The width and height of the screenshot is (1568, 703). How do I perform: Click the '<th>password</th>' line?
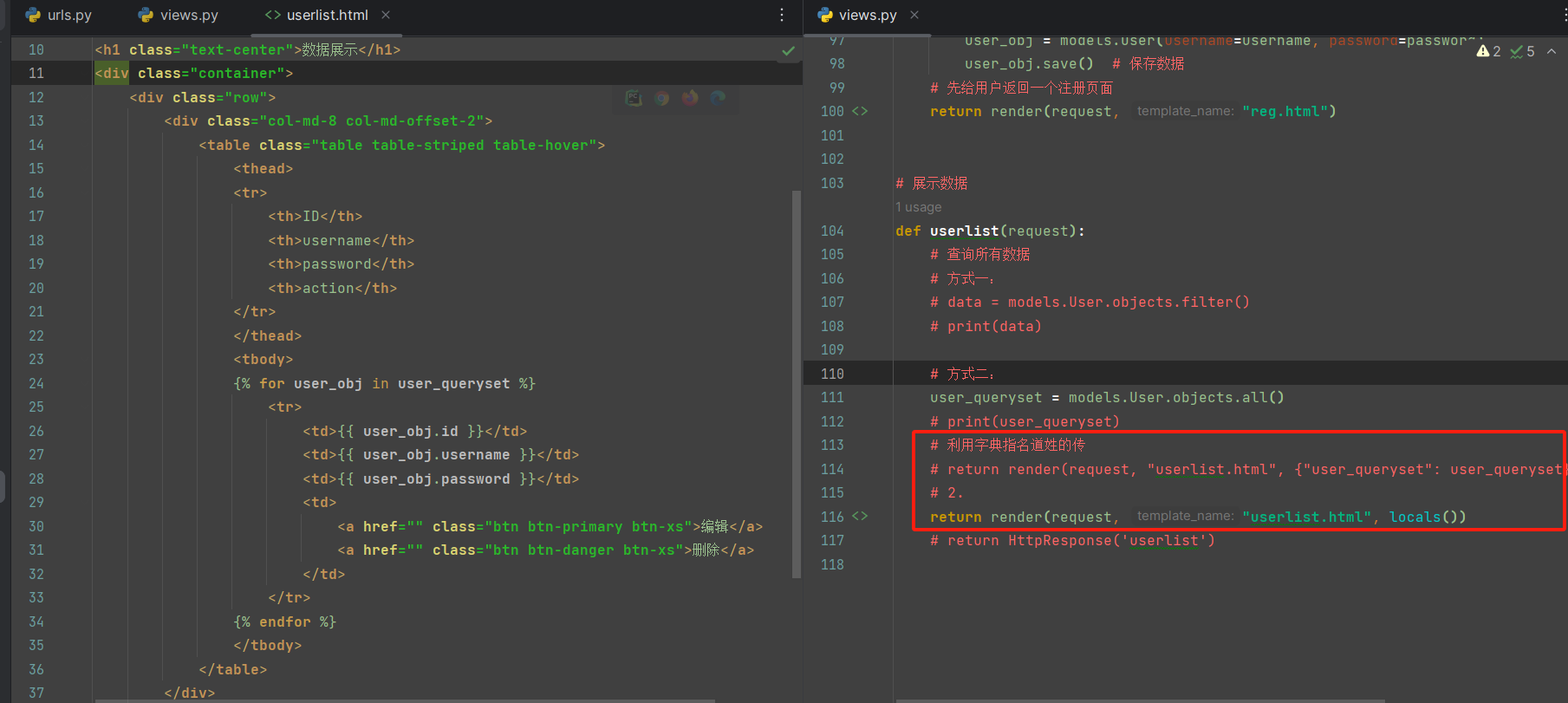point(342,264)
